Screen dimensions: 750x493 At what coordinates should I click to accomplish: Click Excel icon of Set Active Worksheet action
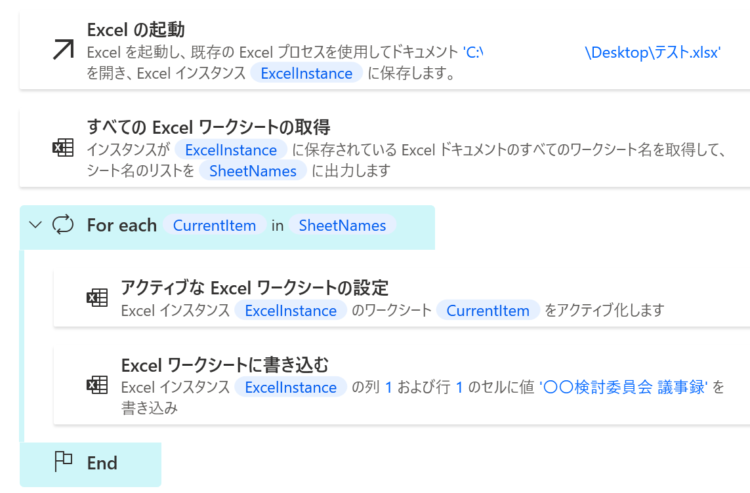point(97,298)
